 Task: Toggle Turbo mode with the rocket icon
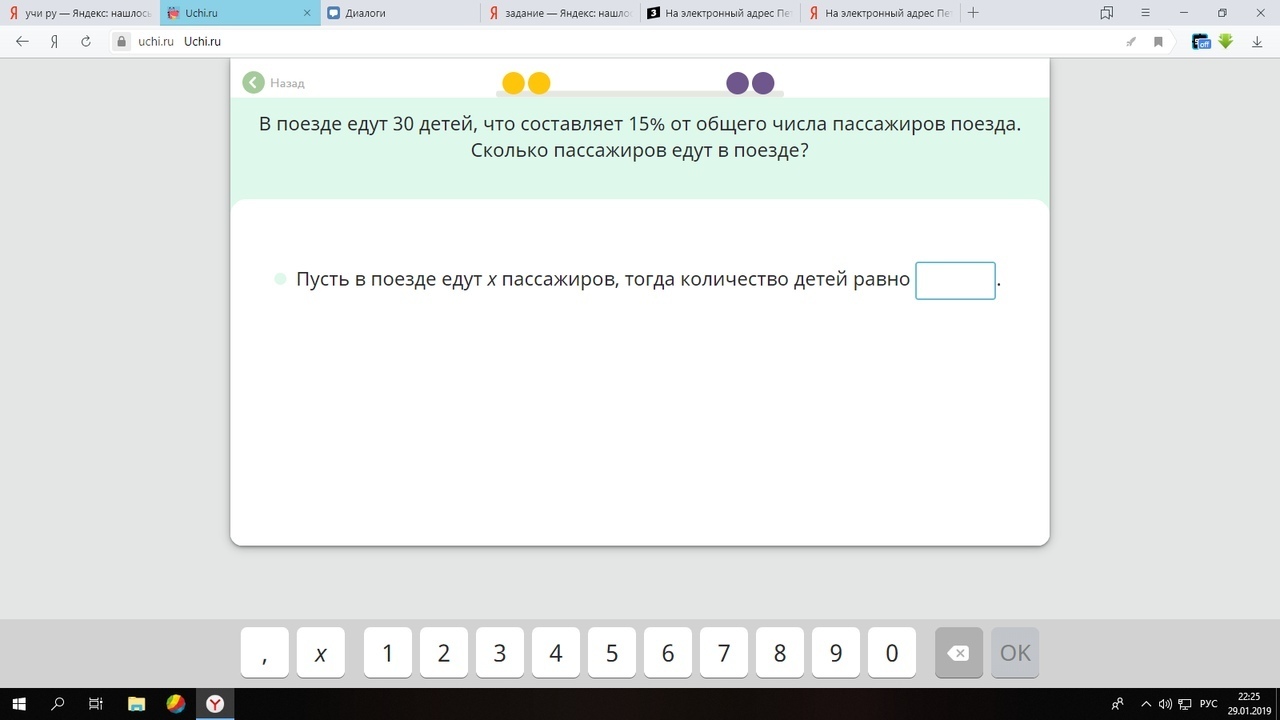[1131, 41]
